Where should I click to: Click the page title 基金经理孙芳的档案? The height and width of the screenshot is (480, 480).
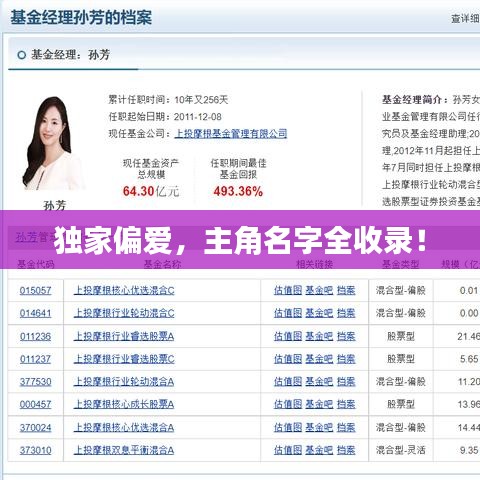click(81, 18)
